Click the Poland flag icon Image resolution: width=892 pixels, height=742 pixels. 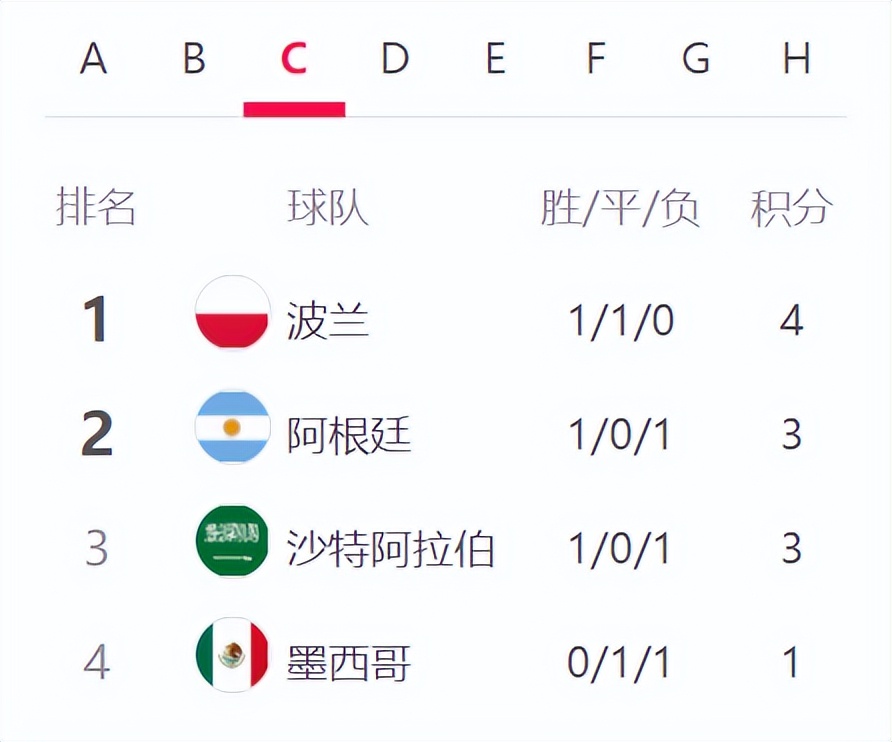(x=232, y=313)
